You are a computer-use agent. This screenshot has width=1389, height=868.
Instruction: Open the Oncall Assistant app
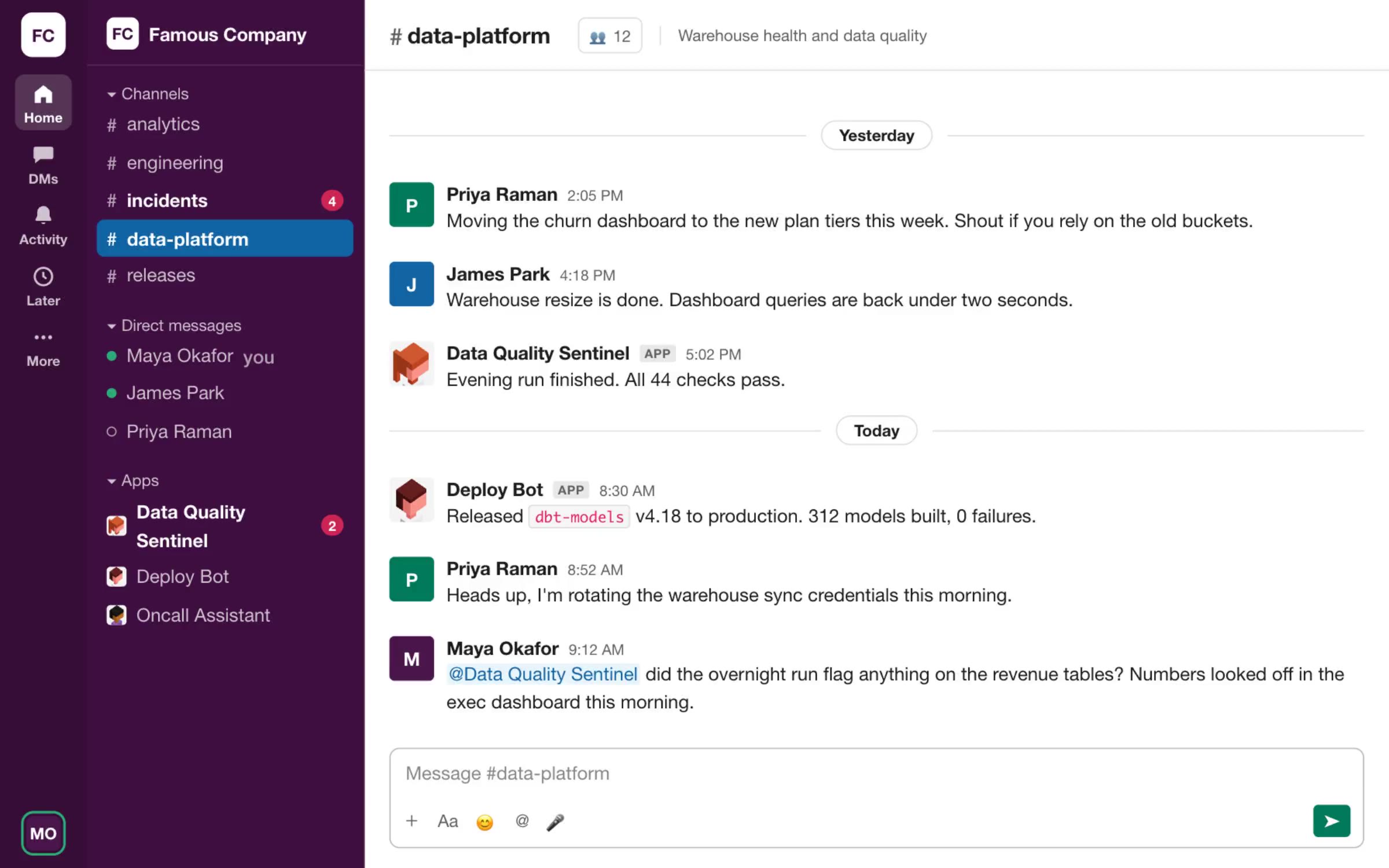[x=225, y=615]
